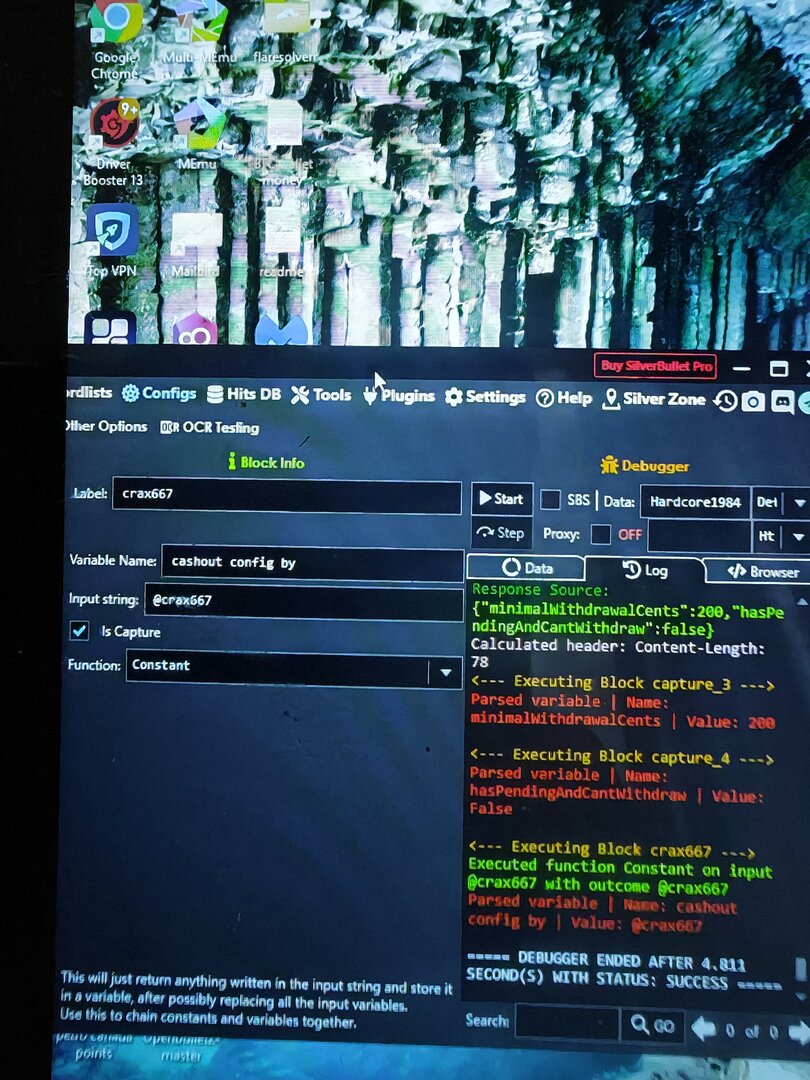Viewport: 810px width, 1080px height.
Task: Expand the Function dropdown set to Constant
Action: 445,672
